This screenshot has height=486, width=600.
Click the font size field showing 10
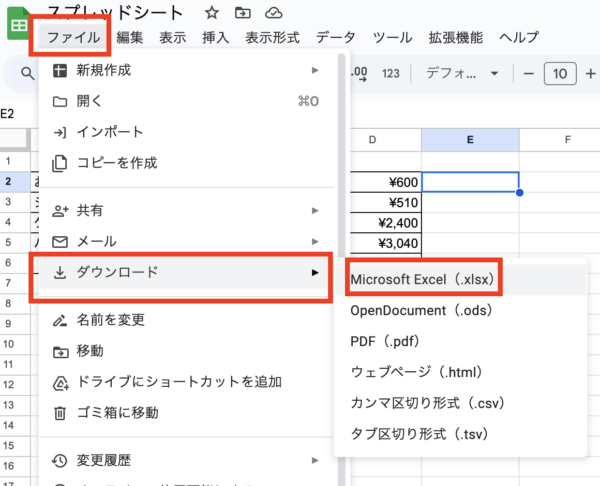point(560,73)
